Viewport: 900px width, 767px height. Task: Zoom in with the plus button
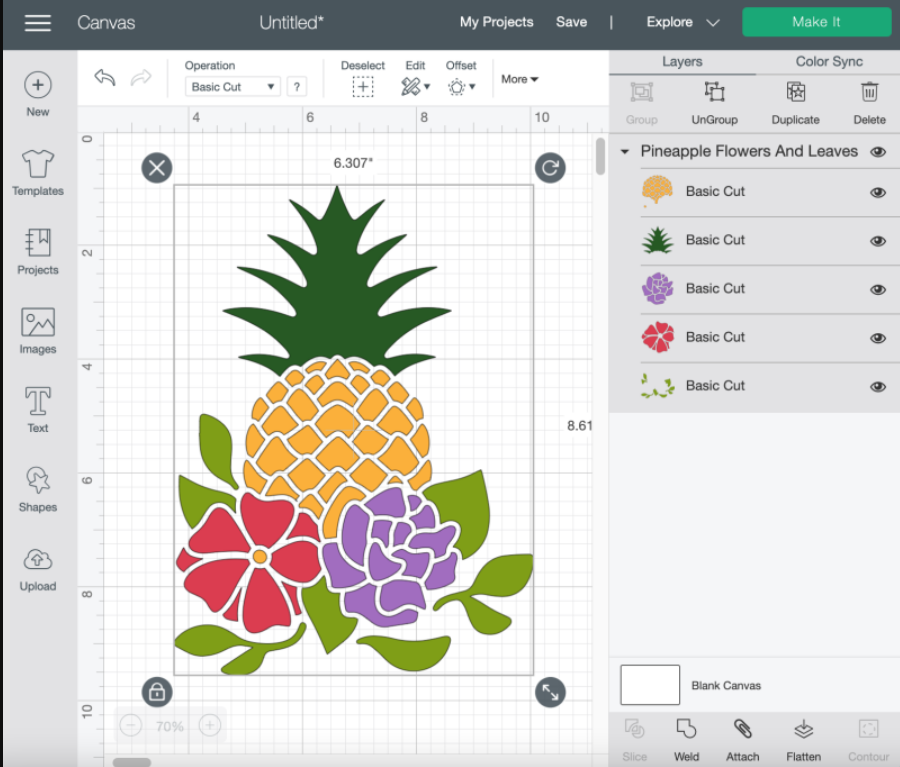210,726
